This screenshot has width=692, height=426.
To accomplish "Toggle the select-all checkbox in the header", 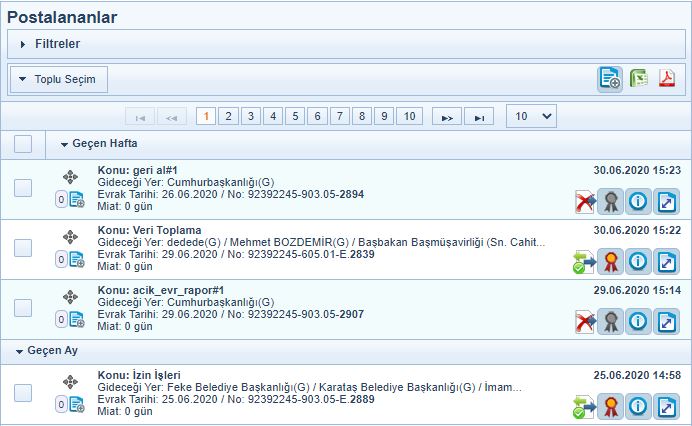I will tap(23, 144).
